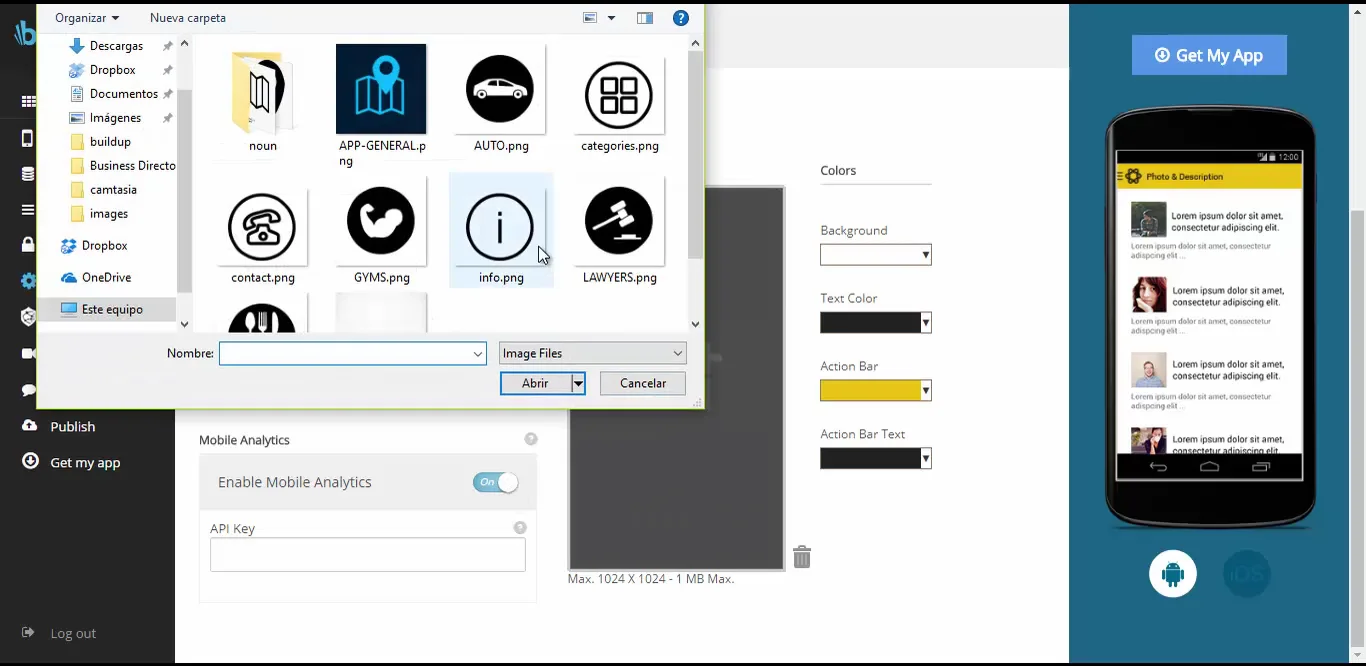The height and width of the screenshot is (666, 1366).
Task: Open Descargas in the navigation pane
Action: coord(116,46)
